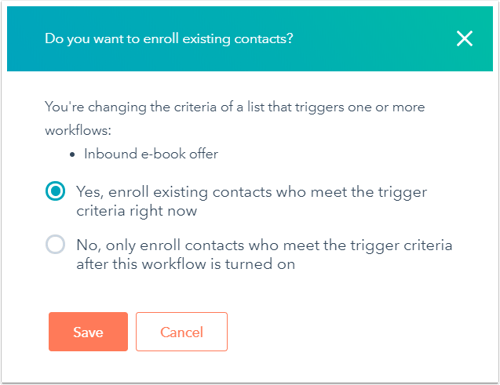Click 'No, only enroll contacts' label text

(x=264, y=255)
